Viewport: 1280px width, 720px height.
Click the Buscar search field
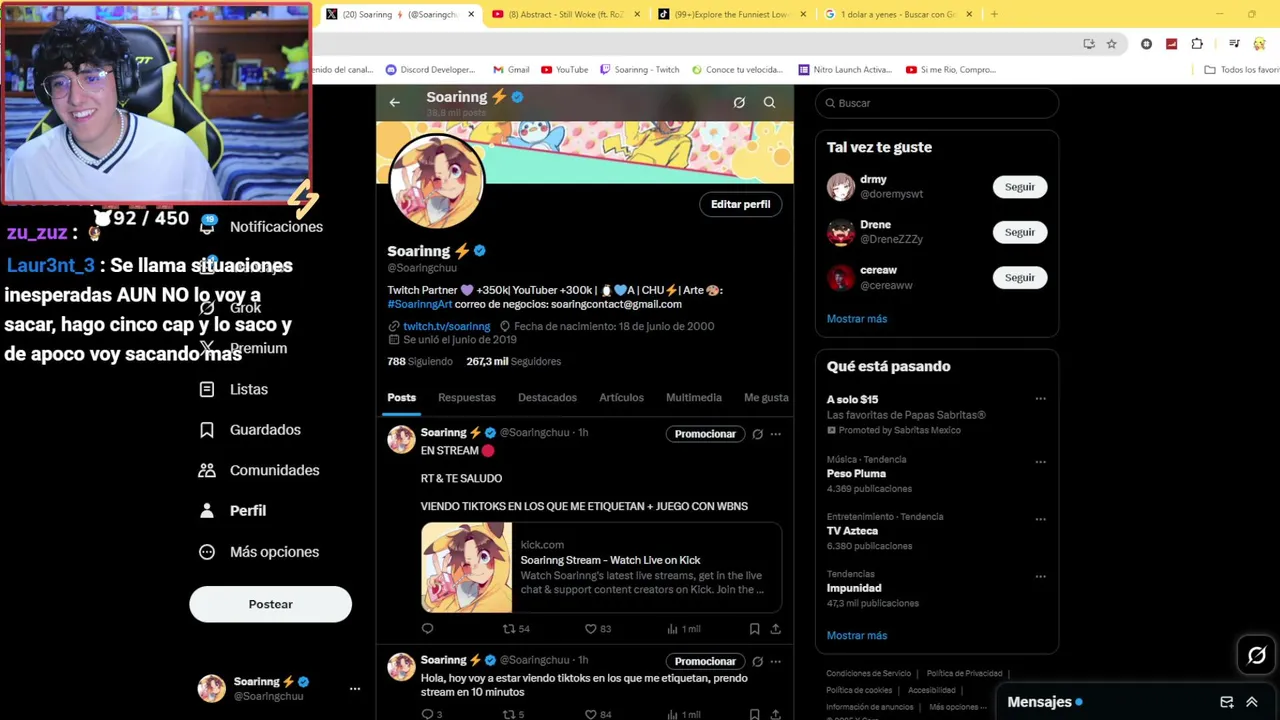click(937, 103)
